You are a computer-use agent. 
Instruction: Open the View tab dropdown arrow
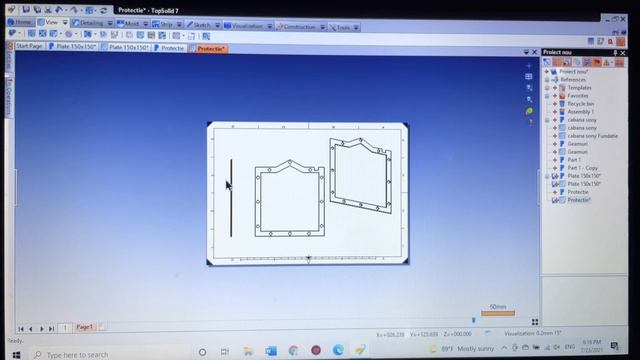point(65,22)
